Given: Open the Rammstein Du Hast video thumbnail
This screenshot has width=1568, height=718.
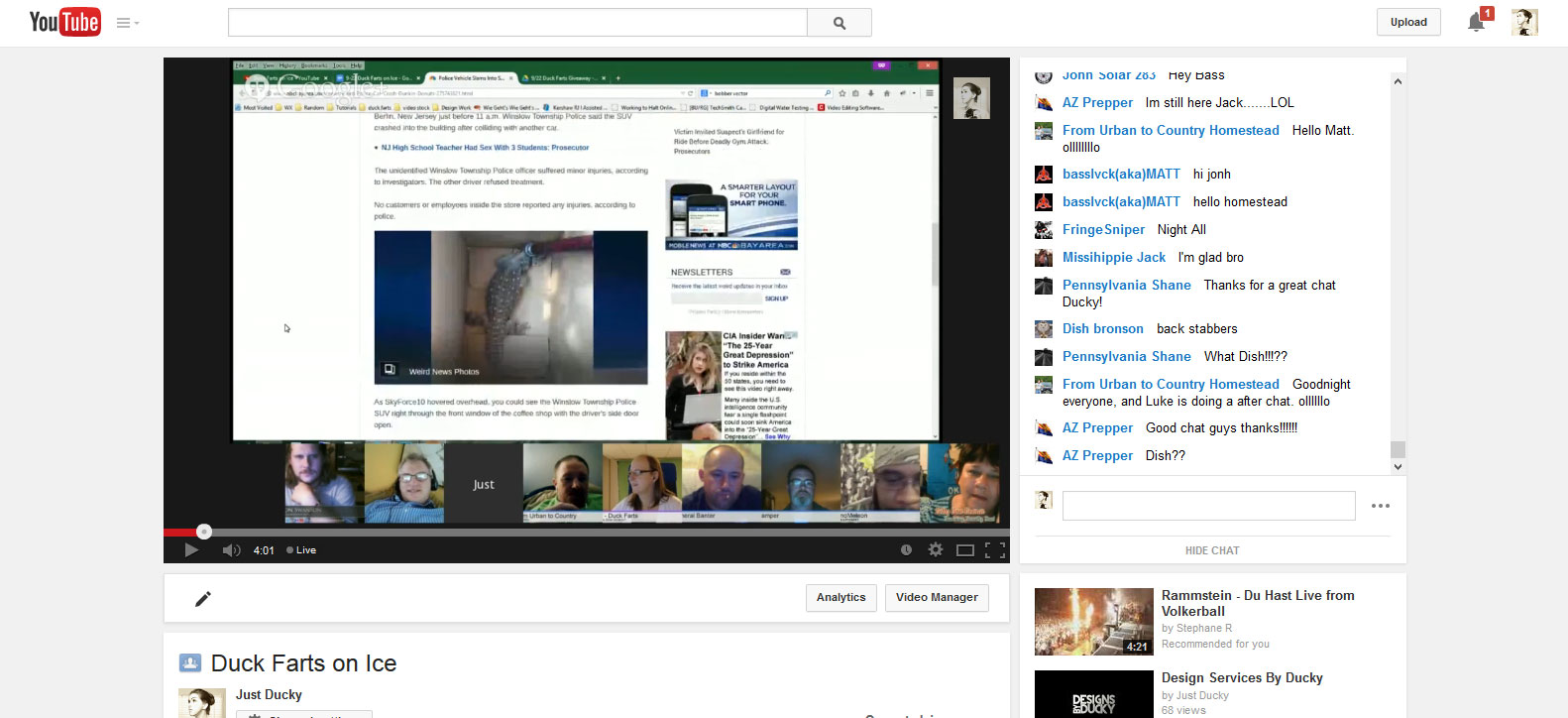Looking at the screenshot, I should point(1092,622).
